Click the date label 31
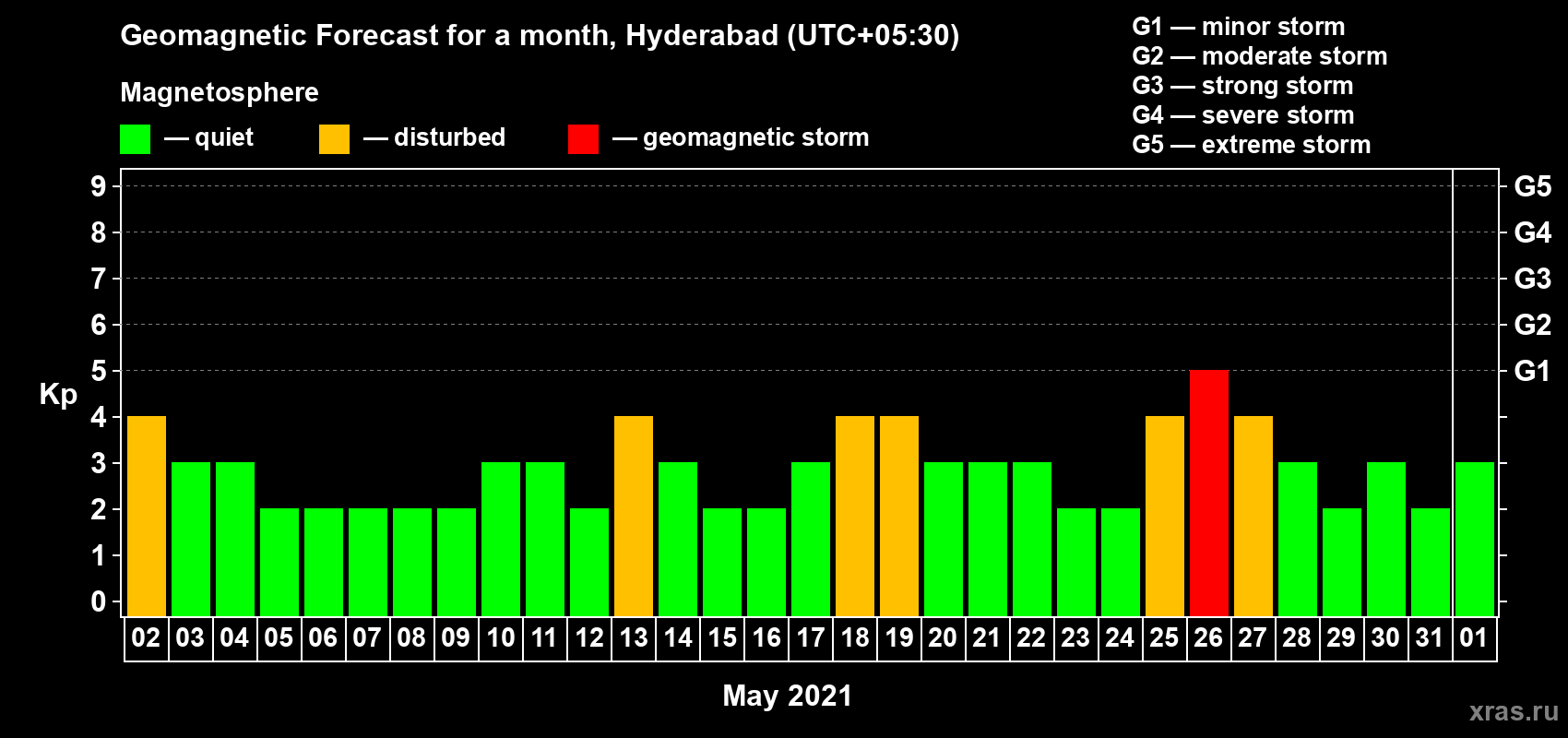The height and width of the screenshot is (738, 1568). pyautogui.click(x=1430, y=637)
